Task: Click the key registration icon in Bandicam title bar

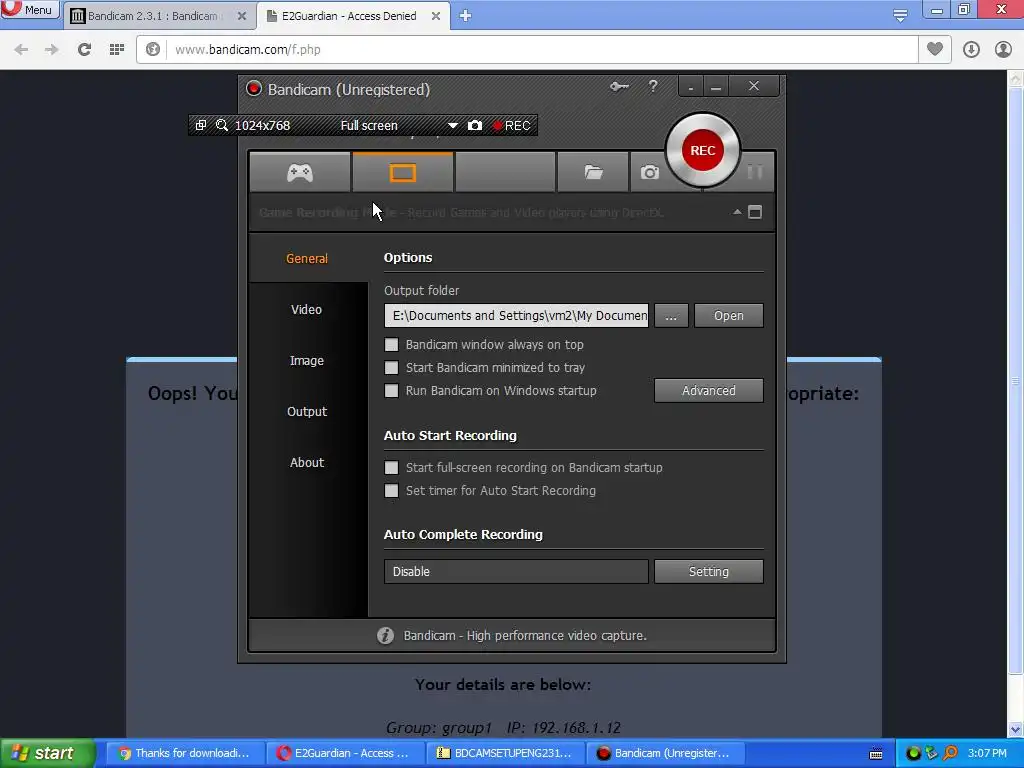Action: (619, 86)
